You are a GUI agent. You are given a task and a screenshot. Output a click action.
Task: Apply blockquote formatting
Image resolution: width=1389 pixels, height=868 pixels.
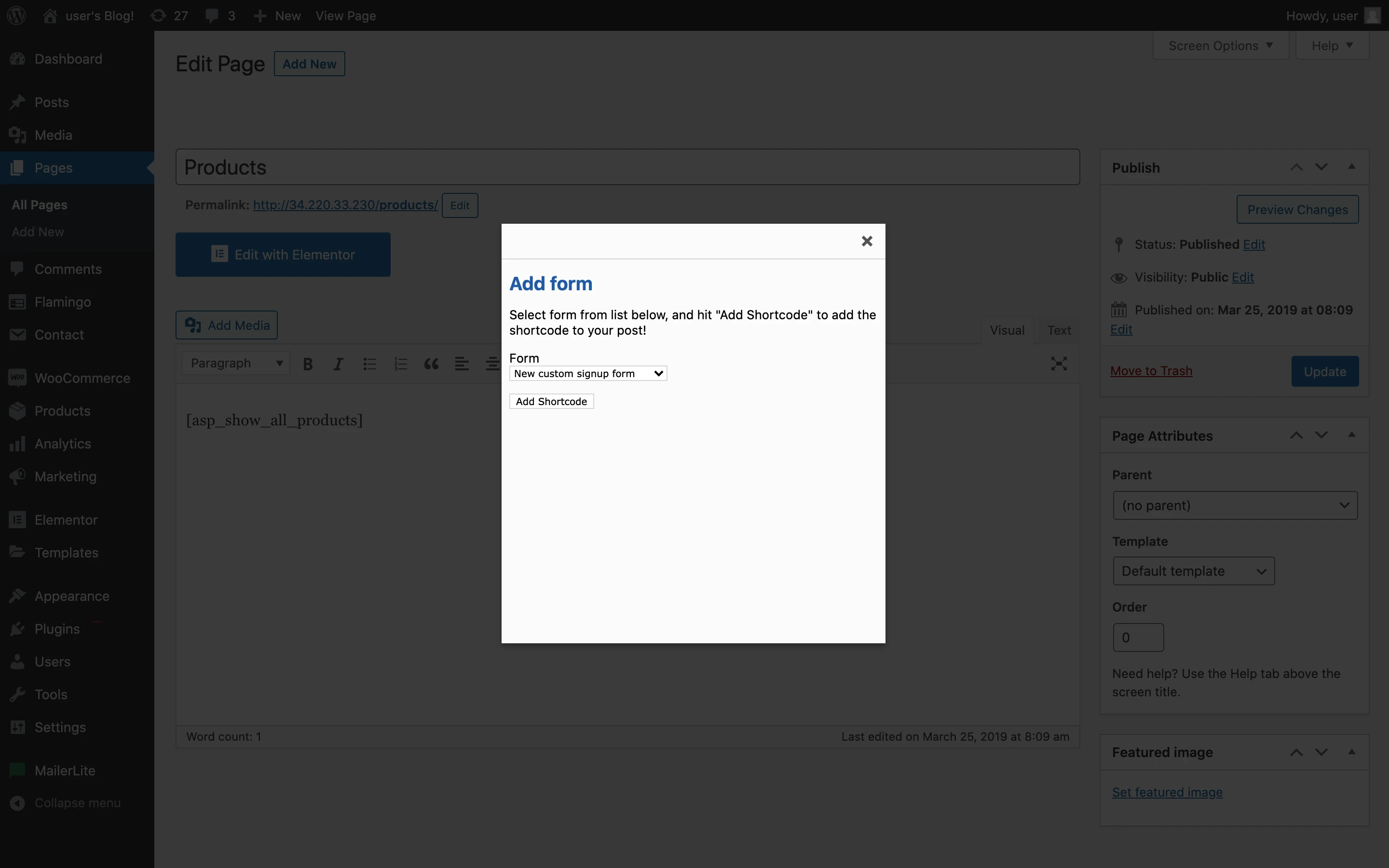(x=432, y=364)
